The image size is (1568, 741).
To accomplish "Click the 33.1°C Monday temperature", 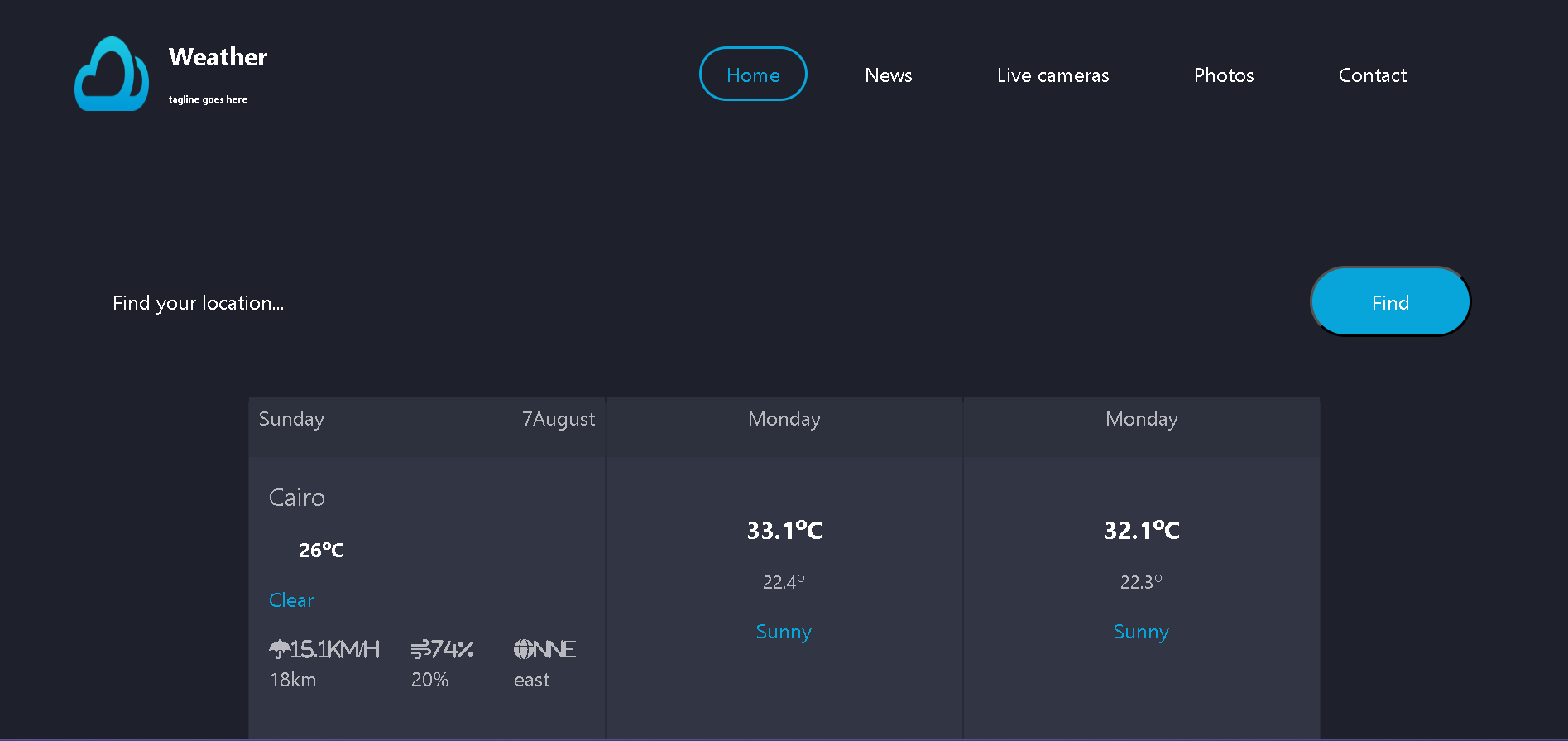I will 784,530.
